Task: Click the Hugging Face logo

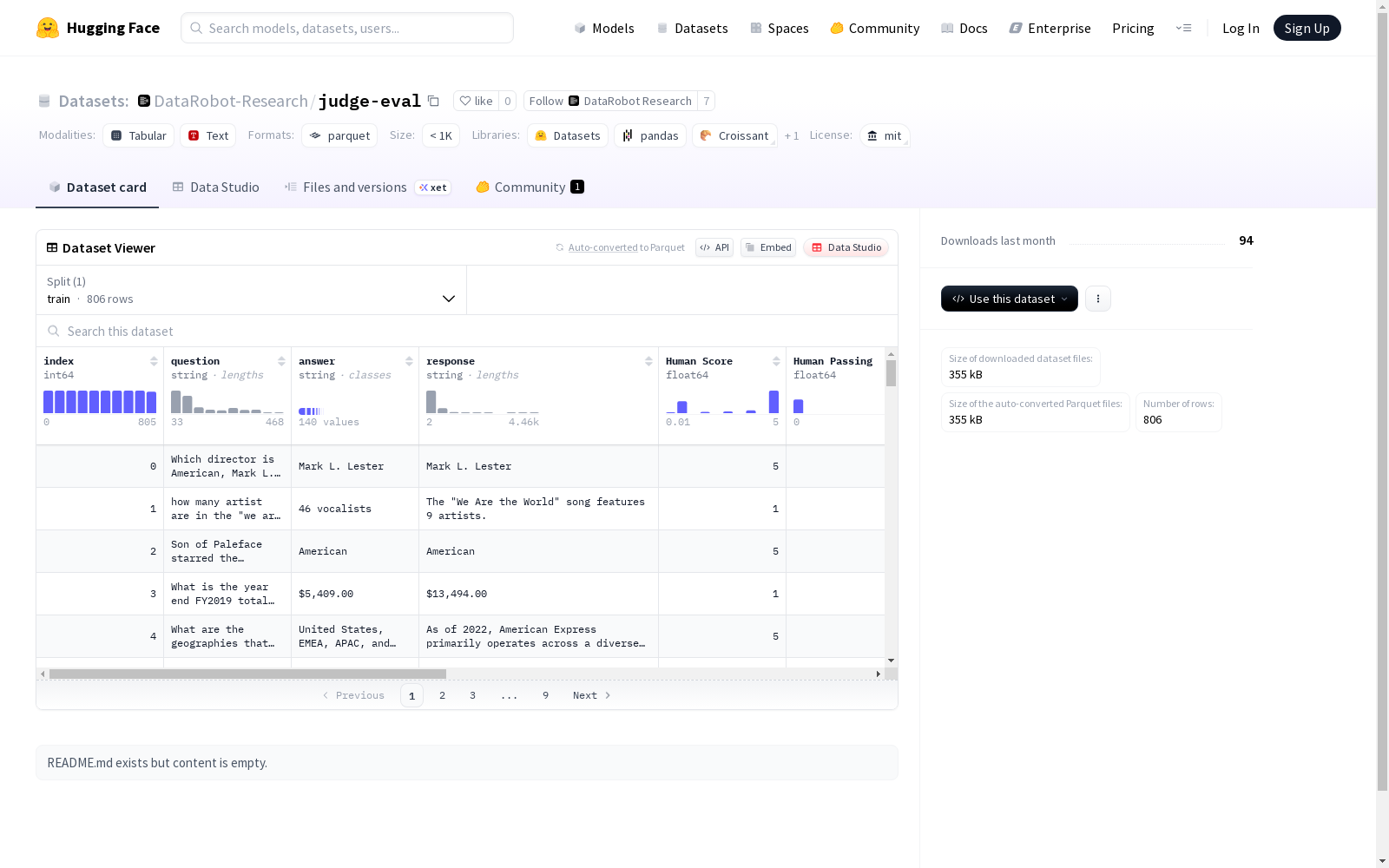Action: (98, 28)
